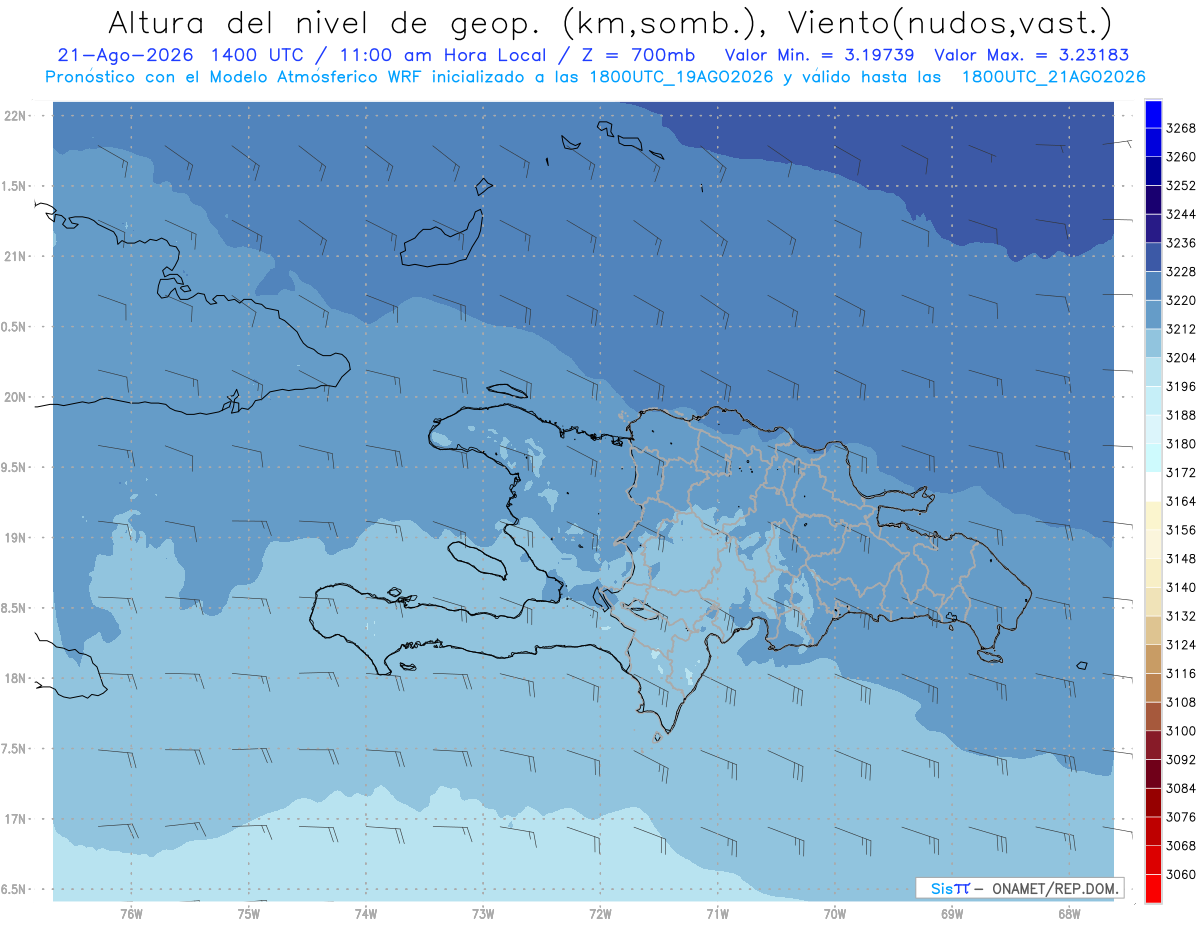The width and height of the screenshot is (1200, 927).
Task: Click the '3220' color bar value
Action: tap(1180, 300)
